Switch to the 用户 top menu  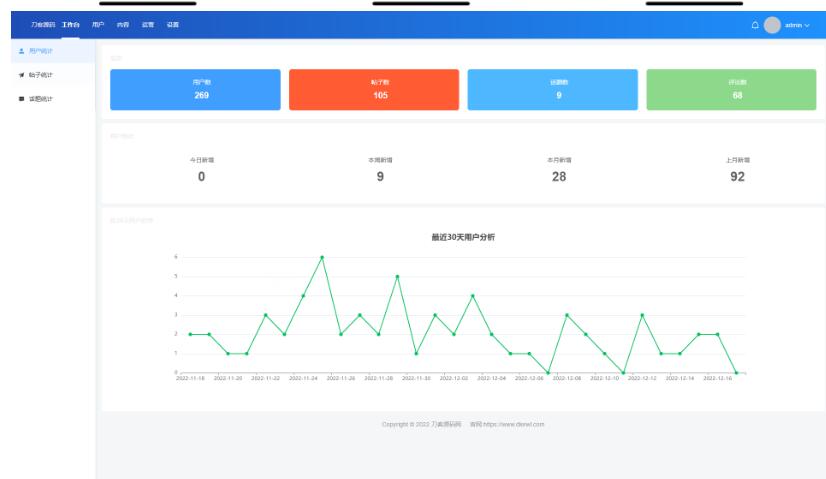pos(98,25)
